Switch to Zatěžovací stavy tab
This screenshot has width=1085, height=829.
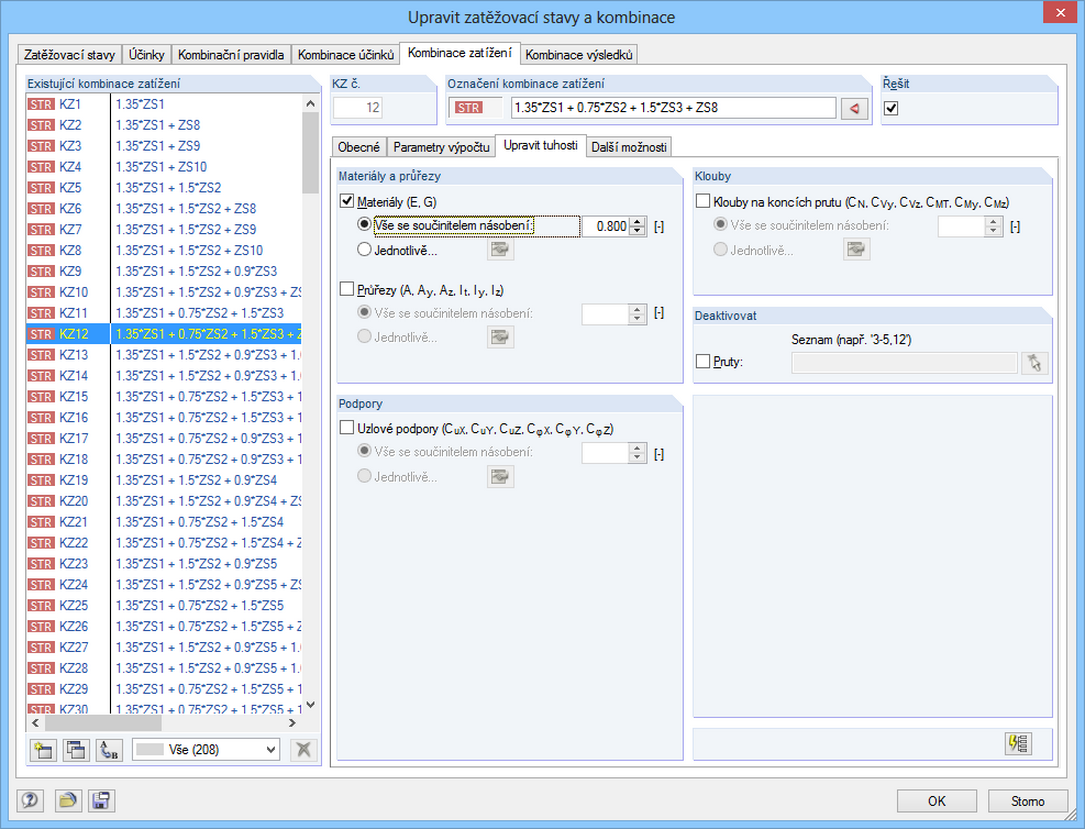tap(69, 55)
